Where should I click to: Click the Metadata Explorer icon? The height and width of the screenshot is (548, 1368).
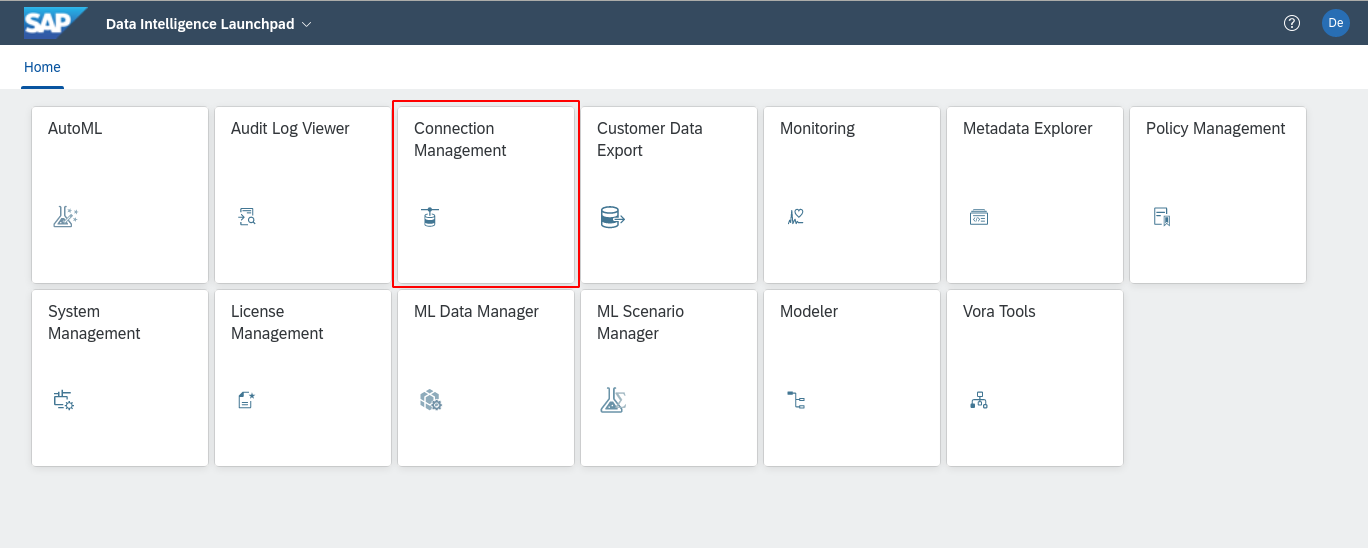pyautogui.click(x=979, y=217)
